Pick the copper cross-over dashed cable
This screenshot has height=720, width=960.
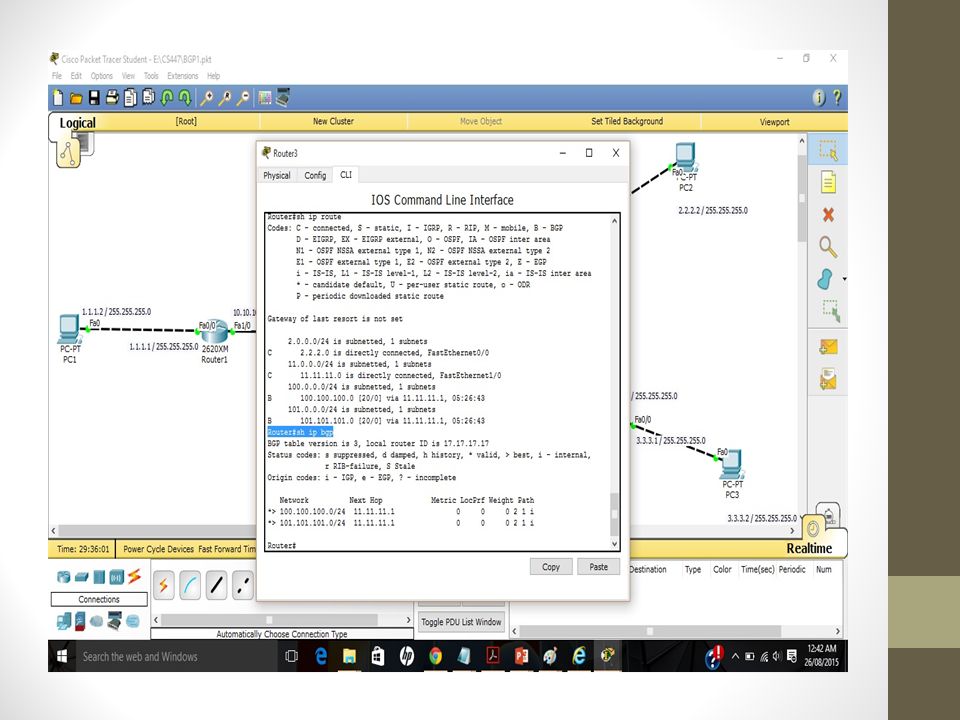[243, 586]
